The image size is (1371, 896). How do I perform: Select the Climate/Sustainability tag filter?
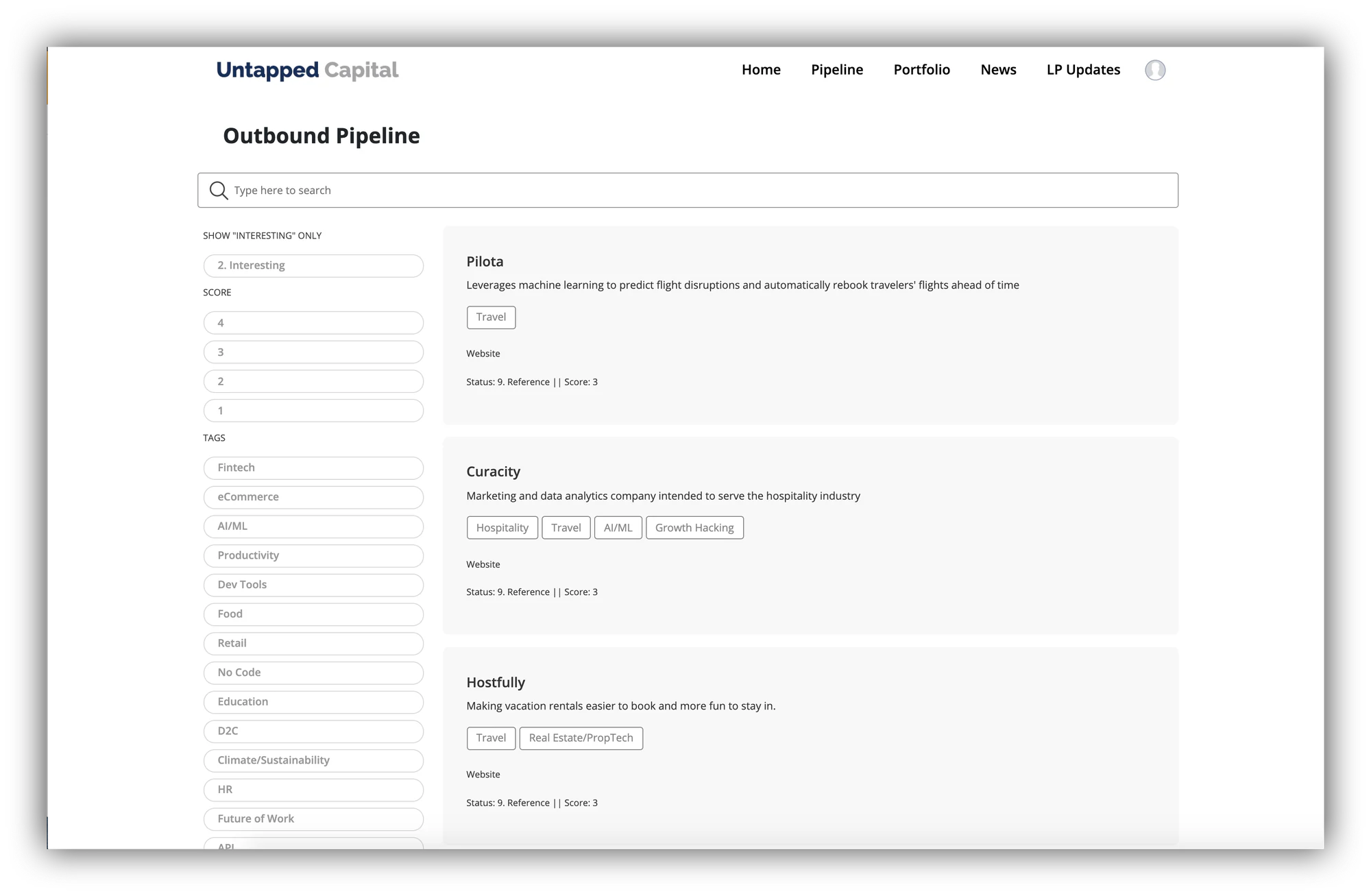coord(313,761)
